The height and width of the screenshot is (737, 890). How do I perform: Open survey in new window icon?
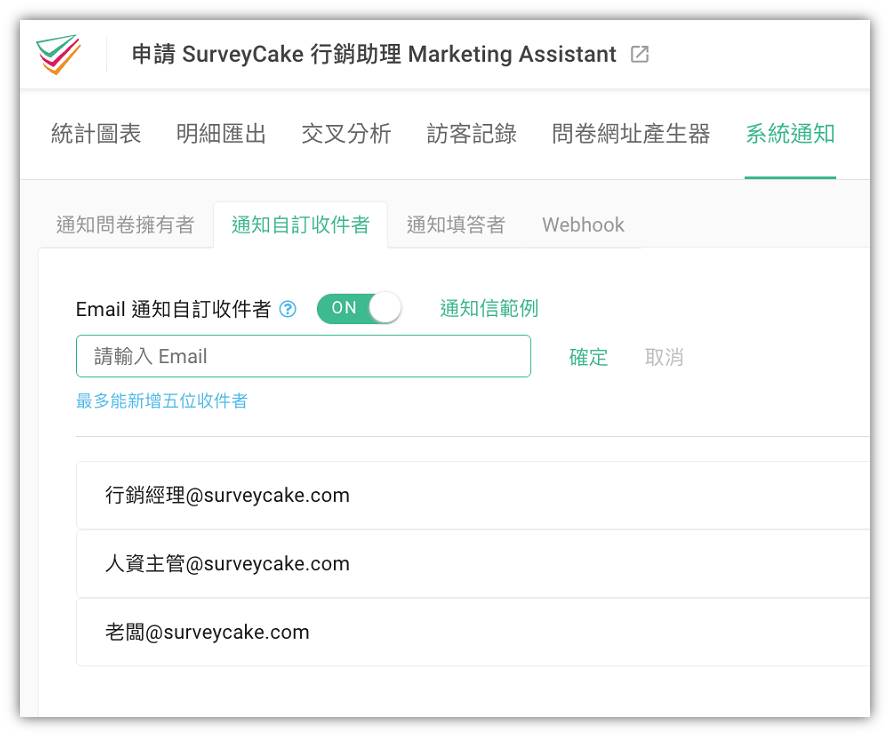pos(640,55)
